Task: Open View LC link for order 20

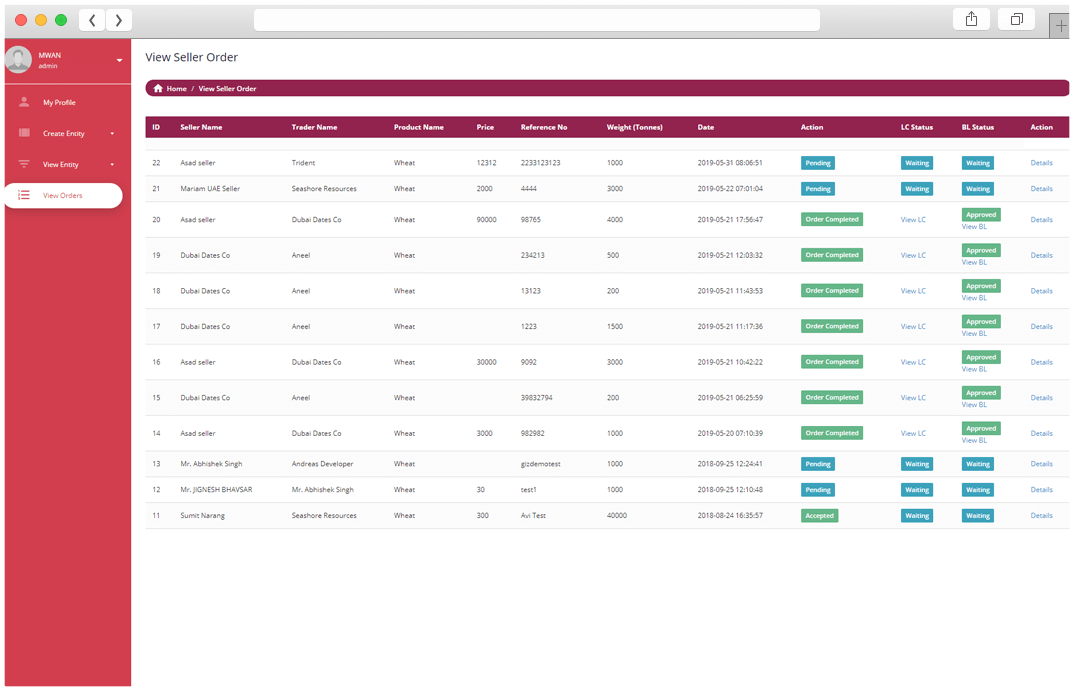Action: [913, 219]
